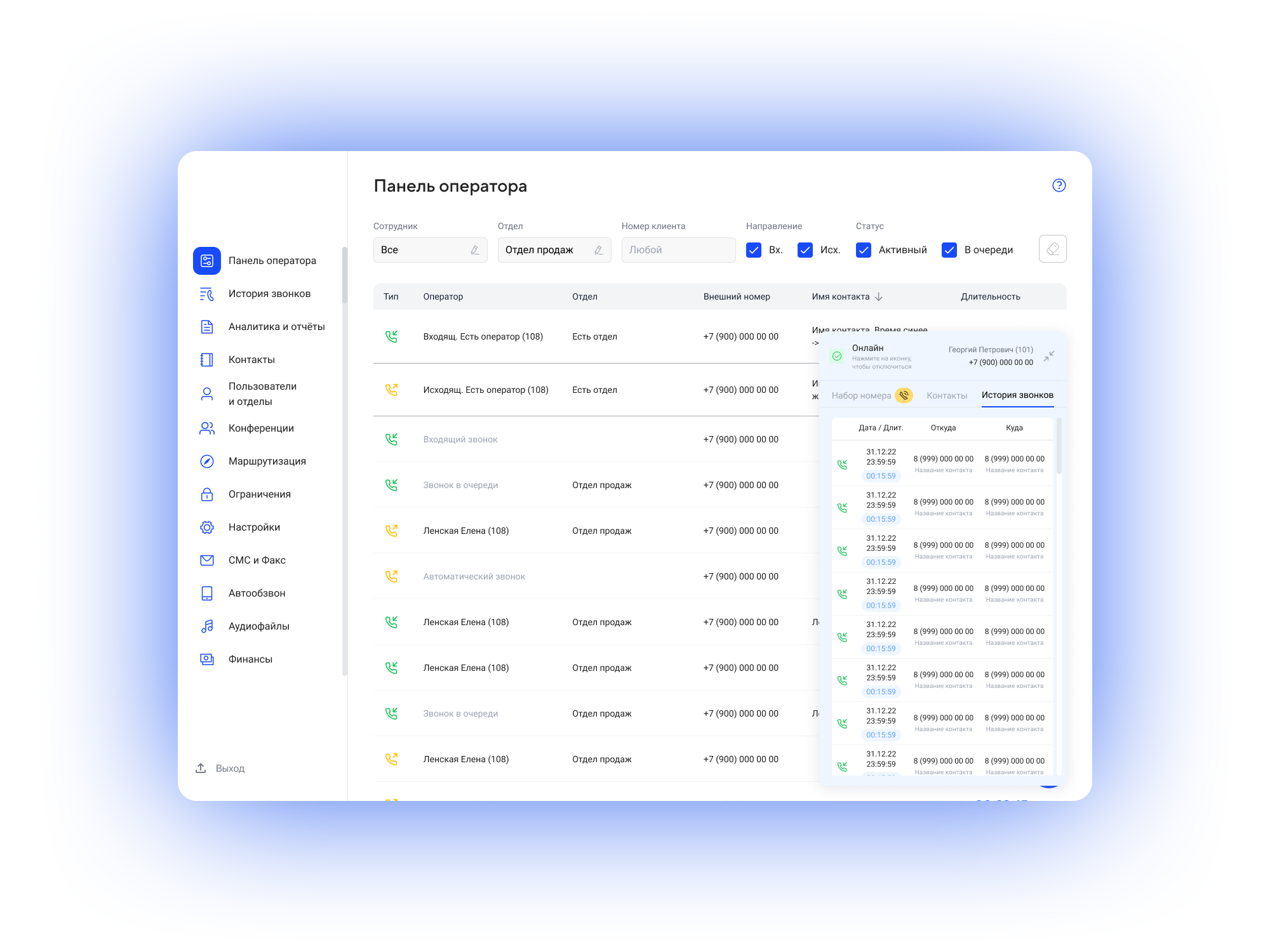Open the Отдел dropdown showing Отдел продаж

(x=554, y=250)
